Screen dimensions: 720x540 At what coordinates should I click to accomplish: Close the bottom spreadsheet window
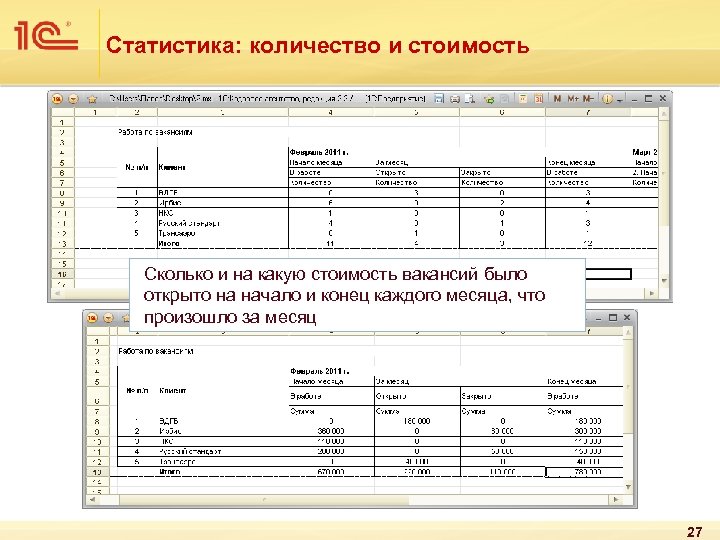(x=627, y=317)
